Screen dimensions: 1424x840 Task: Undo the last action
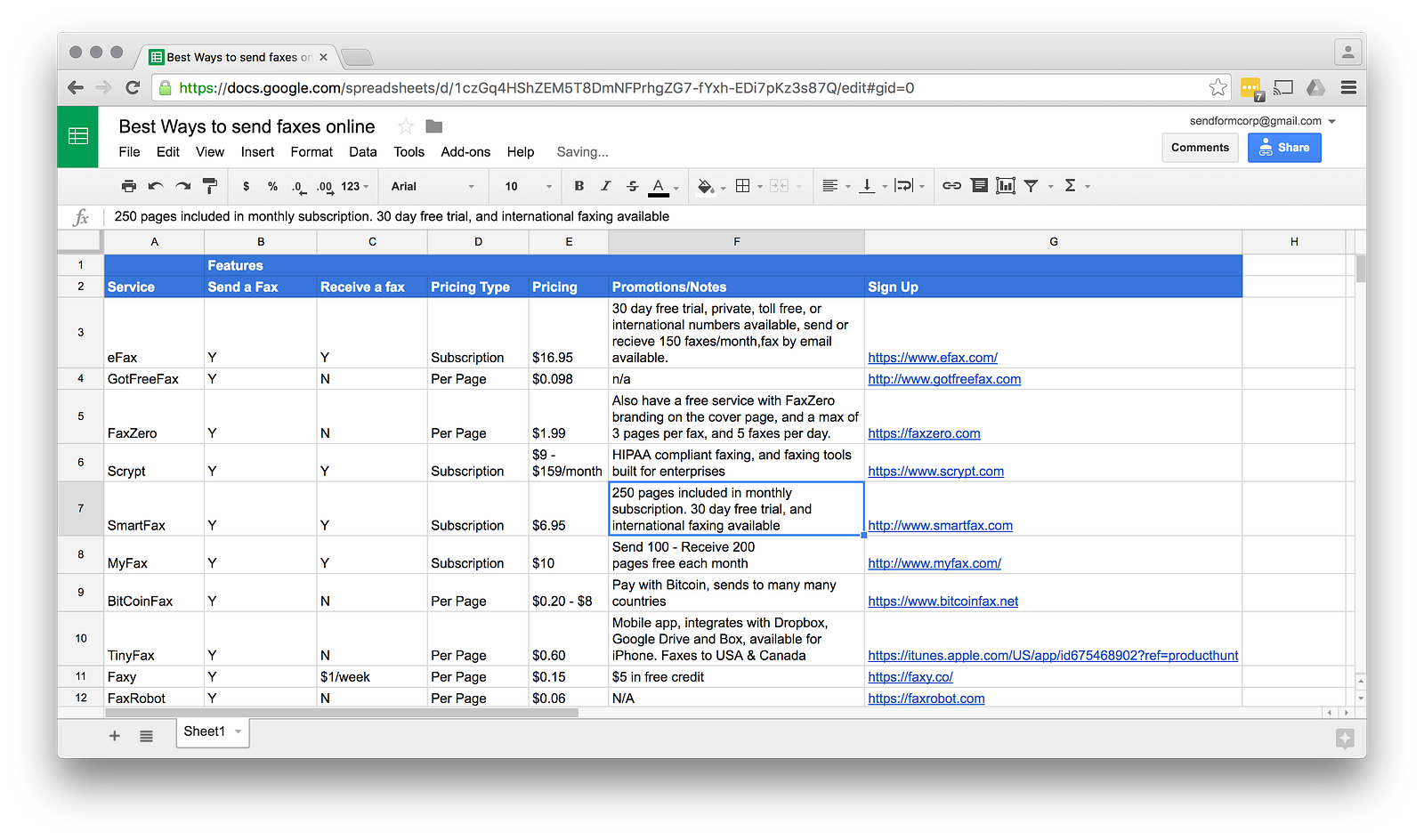pyautogui.click(x=156, y=186)
